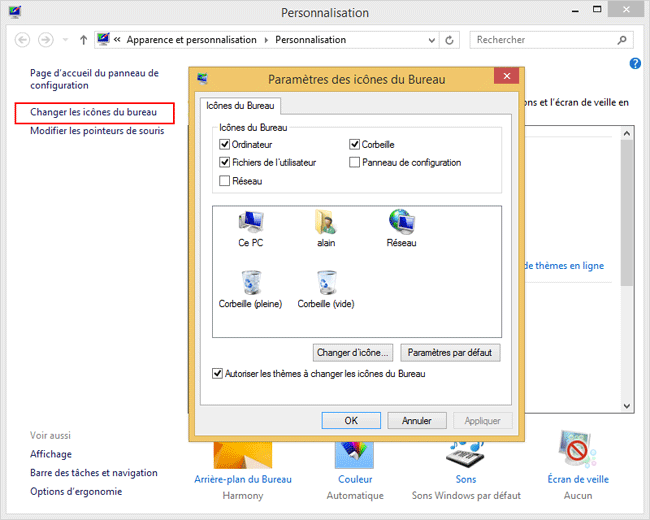This screenshot has width=650, height=520.
Task: Open recent locations dropdown arrow
Action: pos(65,40)
